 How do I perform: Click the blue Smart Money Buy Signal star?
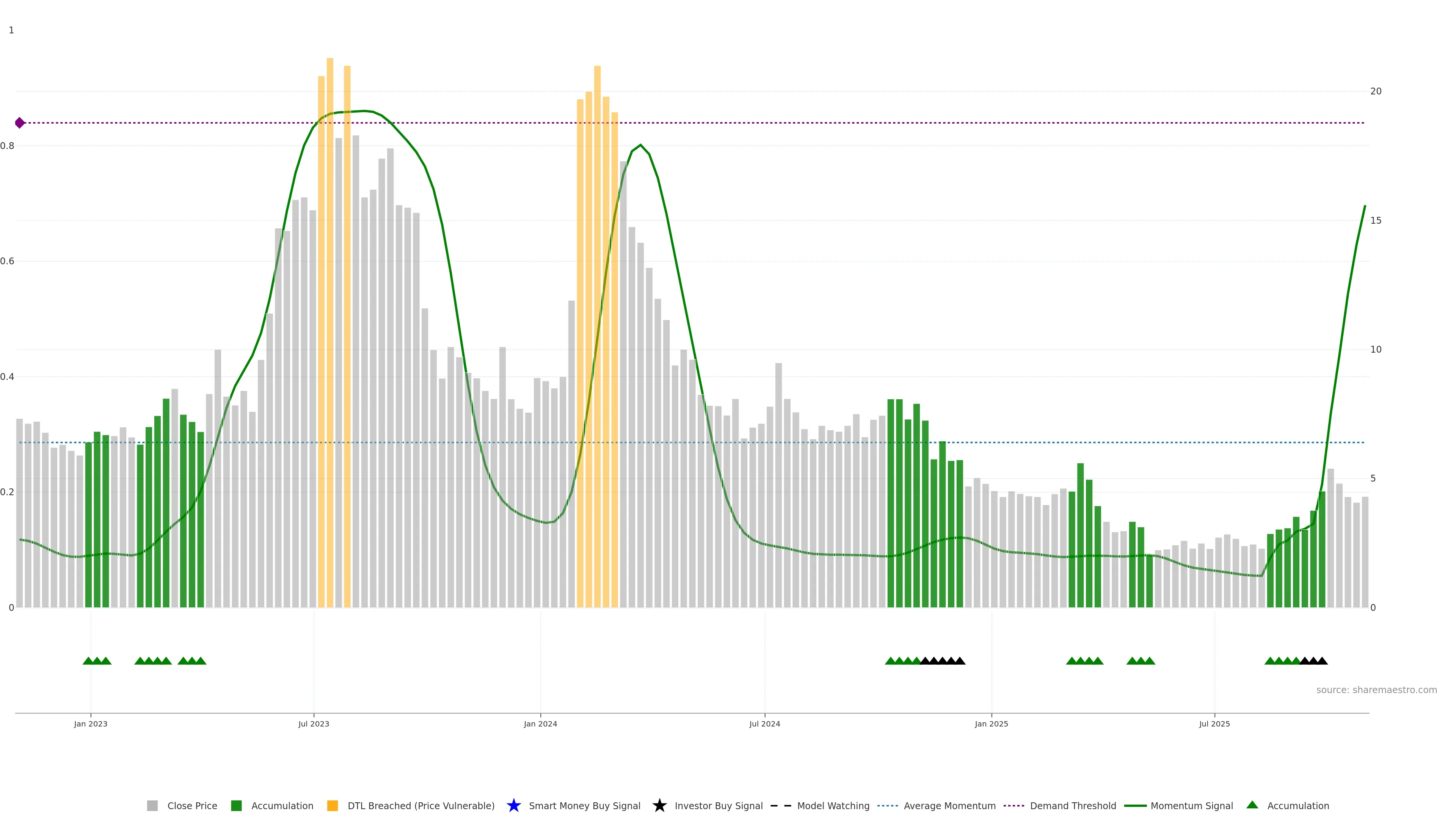(x=513, y=805)
